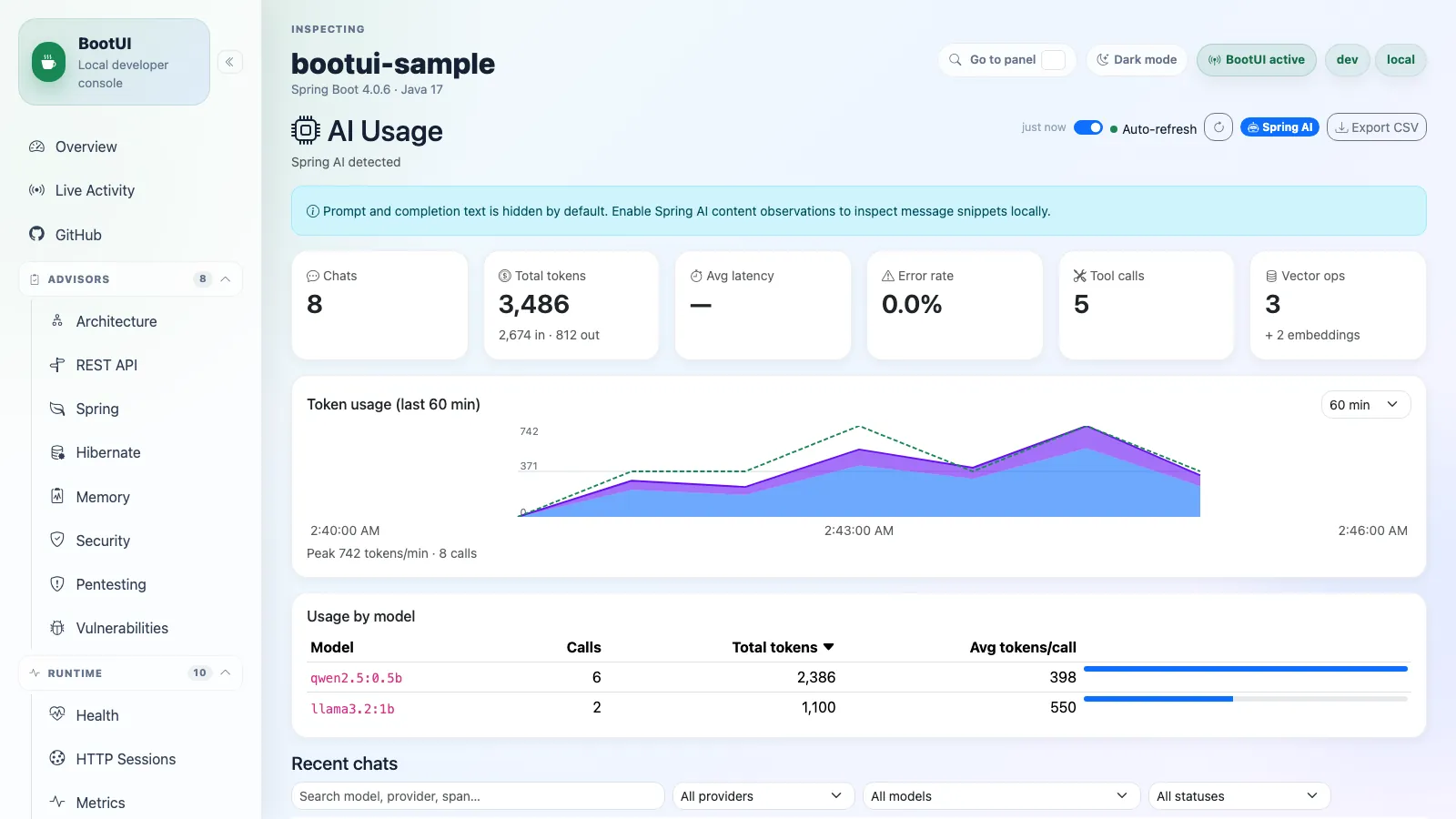Click the Search model, provider, span field
1456x819 pixels.
point(478,796)
